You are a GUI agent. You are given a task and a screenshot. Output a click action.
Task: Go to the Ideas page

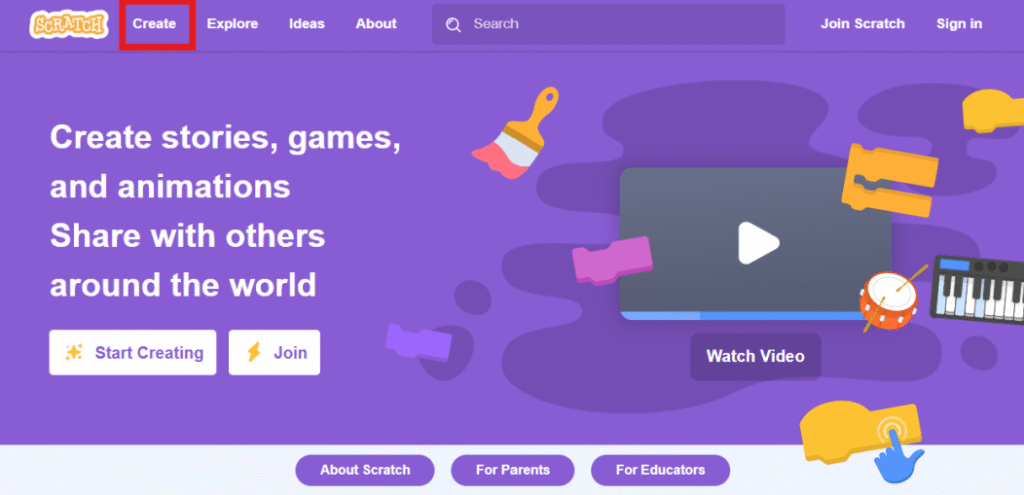coord(307,24)
